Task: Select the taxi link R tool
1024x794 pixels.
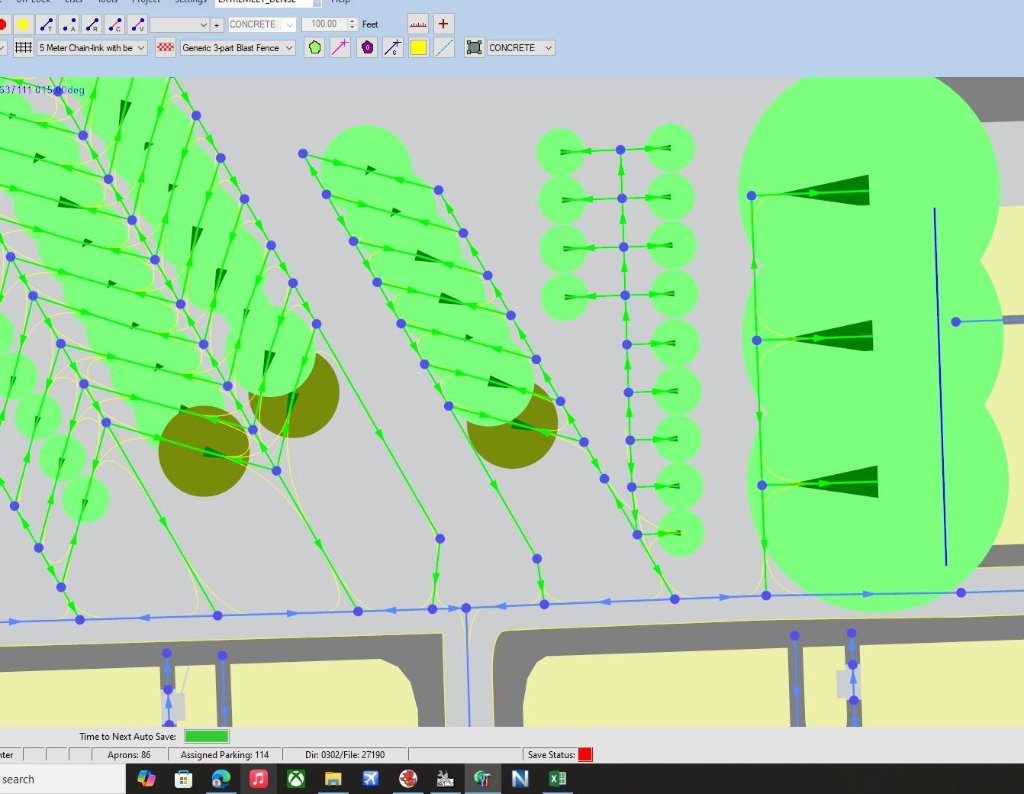Action: tap(92, 24)
